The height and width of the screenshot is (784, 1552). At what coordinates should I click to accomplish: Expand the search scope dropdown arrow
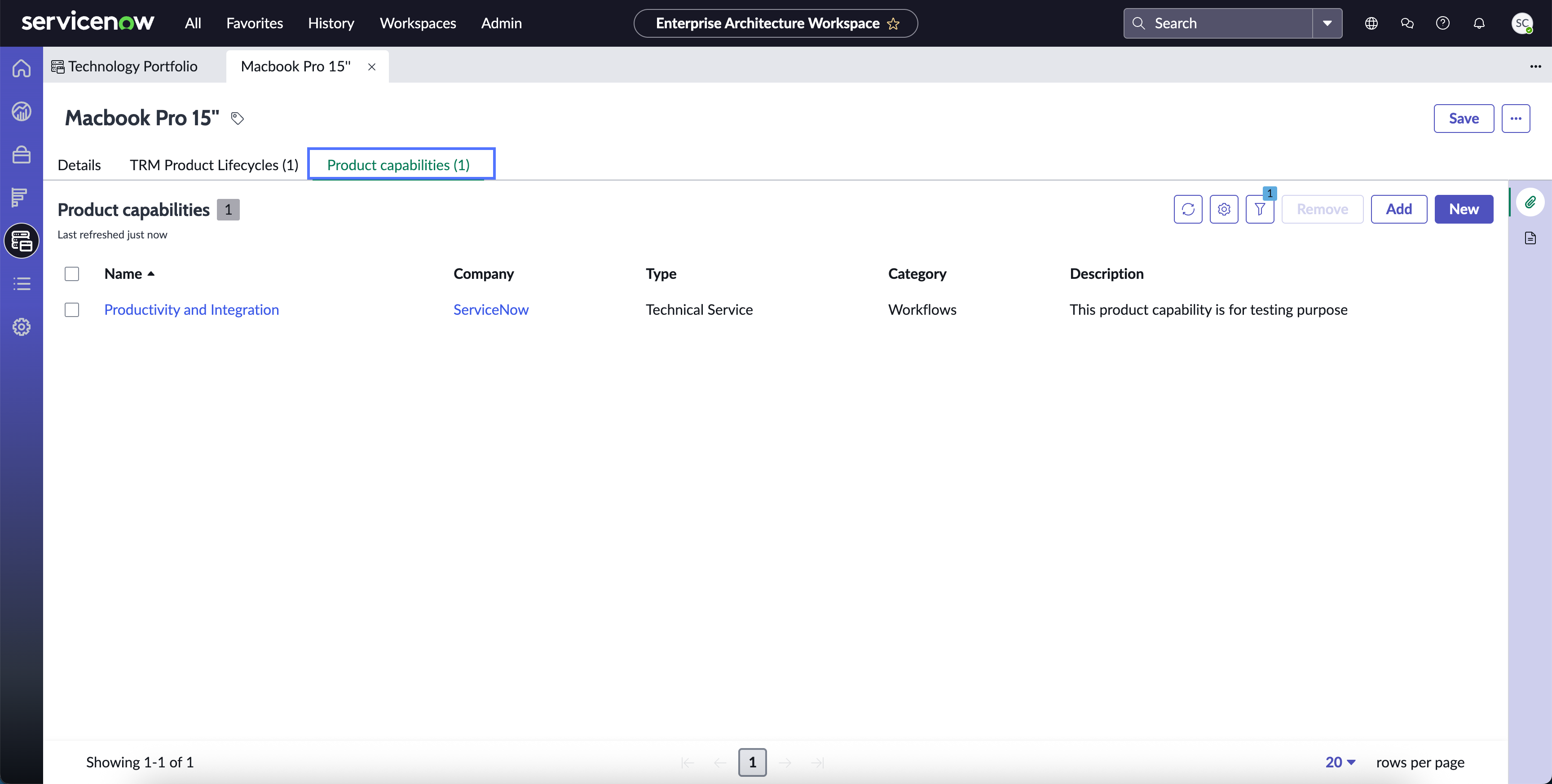point(1327,23)
